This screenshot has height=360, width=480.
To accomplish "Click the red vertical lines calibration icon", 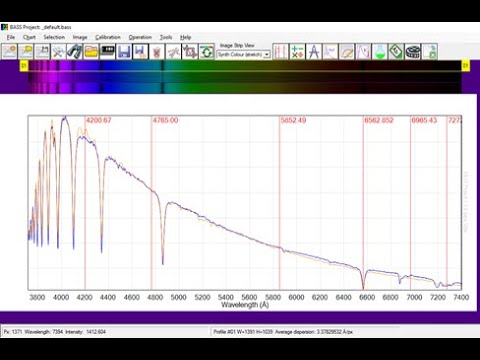I will (x=280, y=52).
